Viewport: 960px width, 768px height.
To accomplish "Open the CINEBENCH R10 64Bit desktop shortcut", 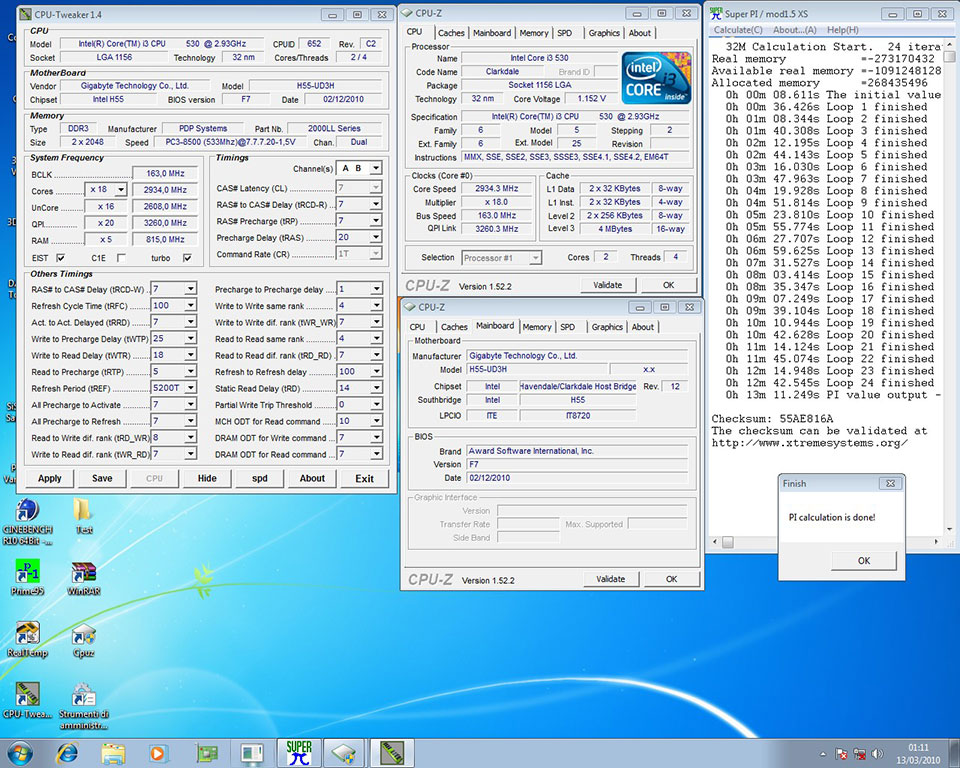I will (27, 521).
